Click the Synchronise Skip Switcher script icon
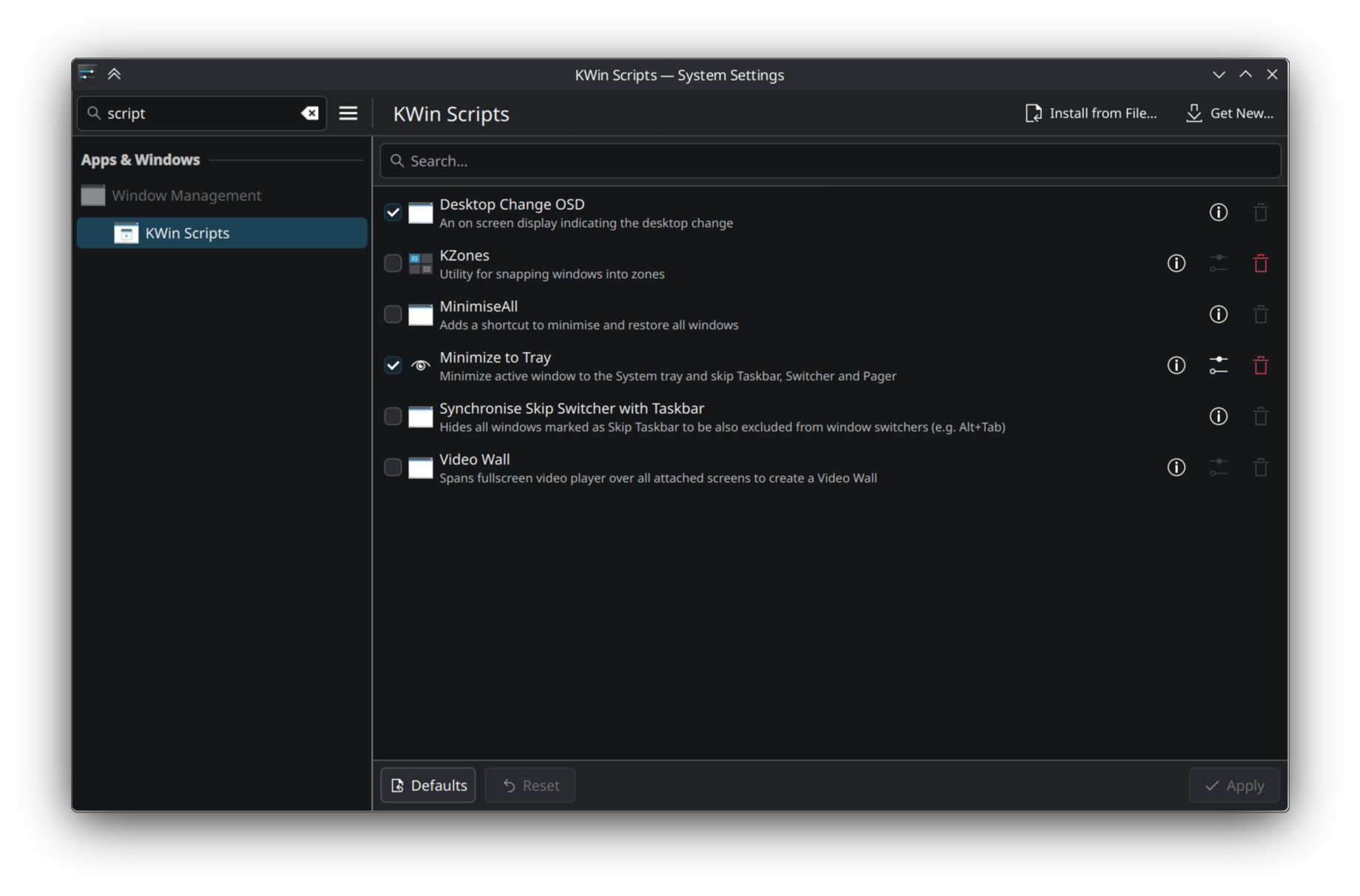The image size is (1360, 896). 420,417
